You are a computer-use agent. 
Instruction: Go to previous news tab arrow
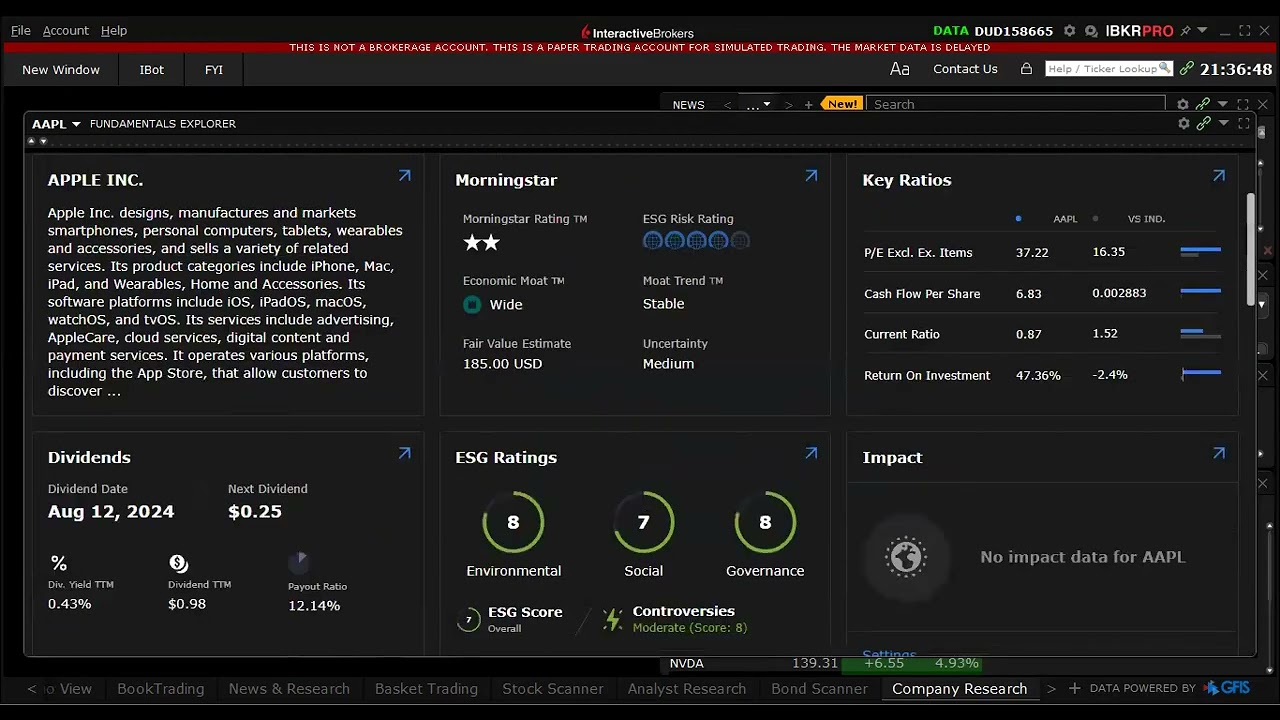coord(727,104)
